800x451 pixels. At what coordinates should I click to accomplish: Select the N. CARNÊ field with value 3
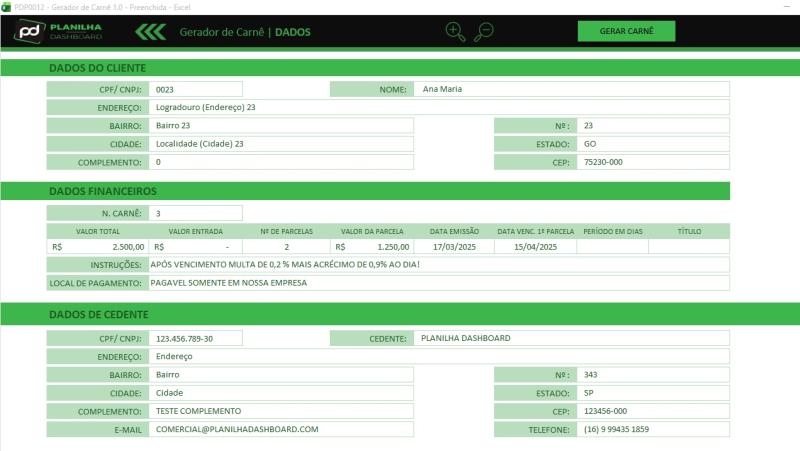tap(196, 213)
